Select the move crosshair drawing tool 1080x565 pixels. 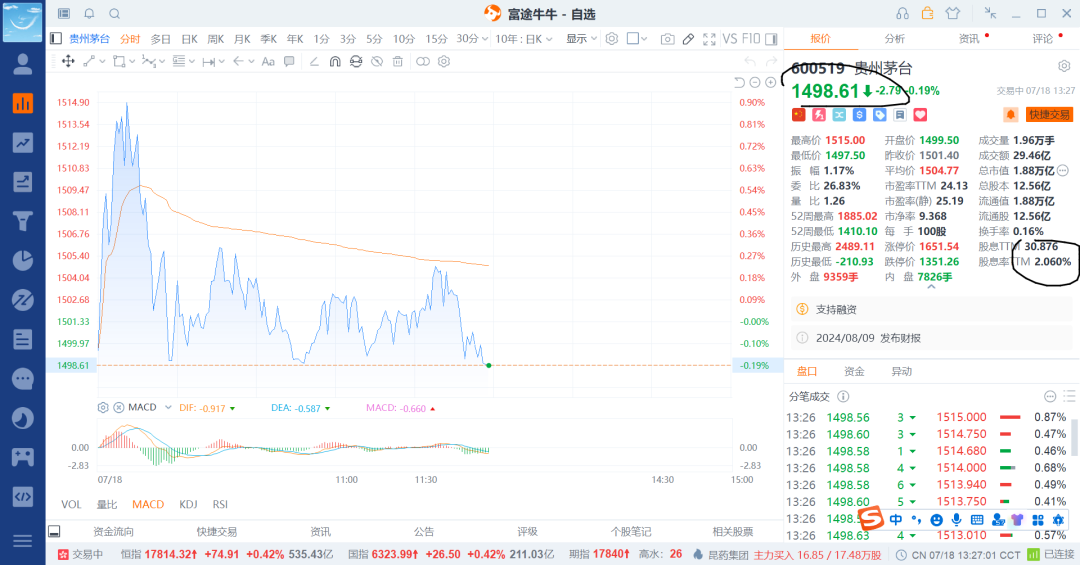click(68, 61)
